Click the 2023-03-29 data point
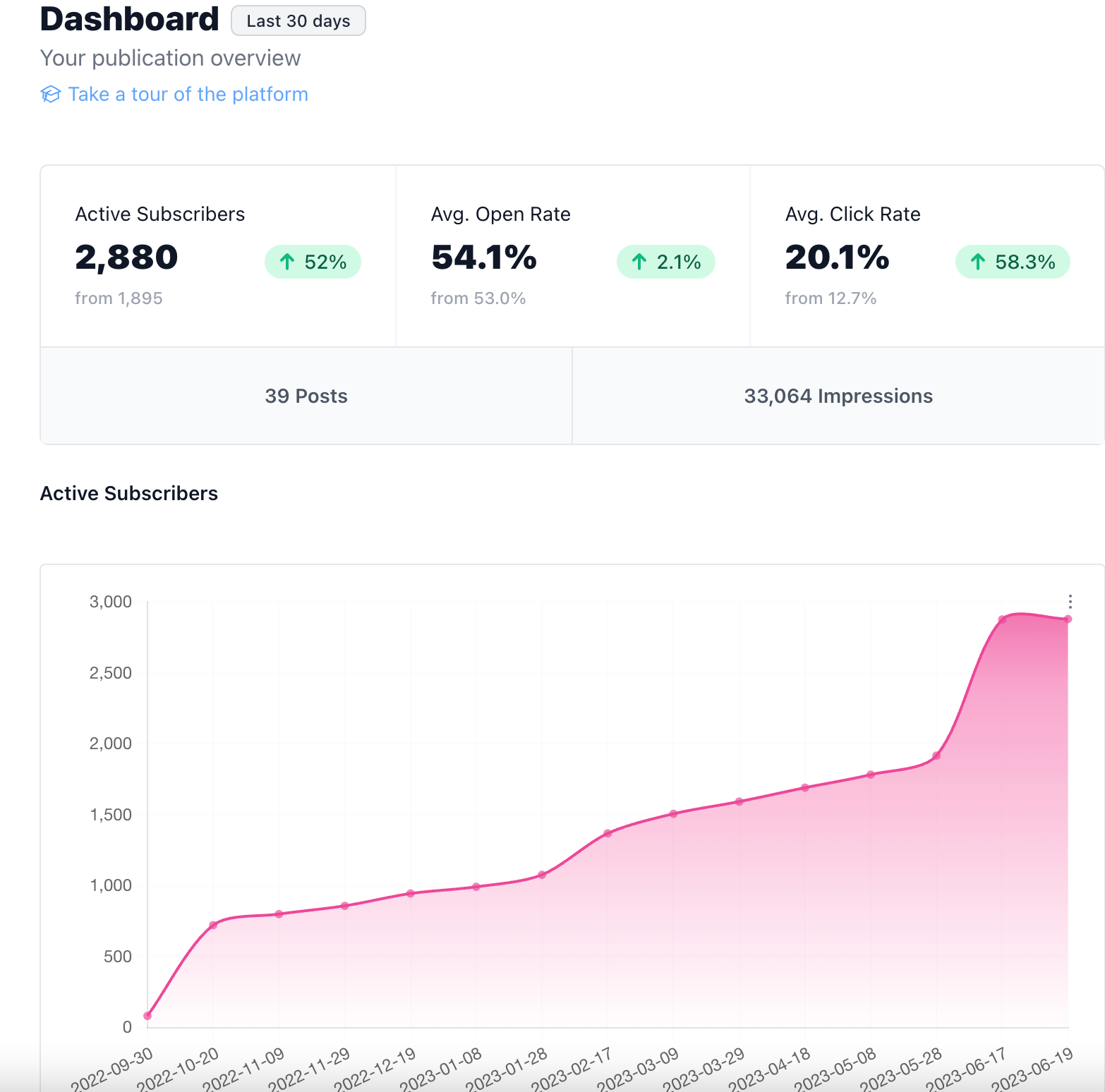The width and height of the screenshot is (1105, 1092). click(x=739, y=801)
